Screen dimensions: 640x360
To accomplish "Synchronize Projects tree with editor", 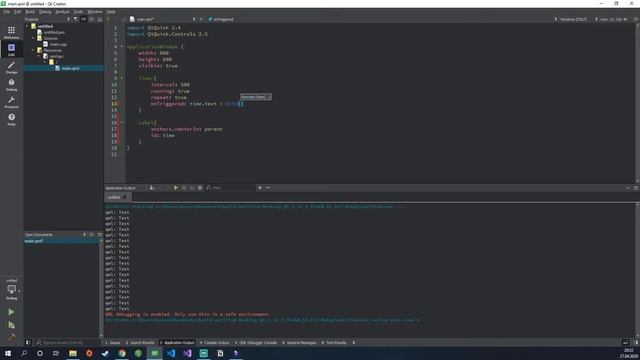I will (x=84, y=19).
